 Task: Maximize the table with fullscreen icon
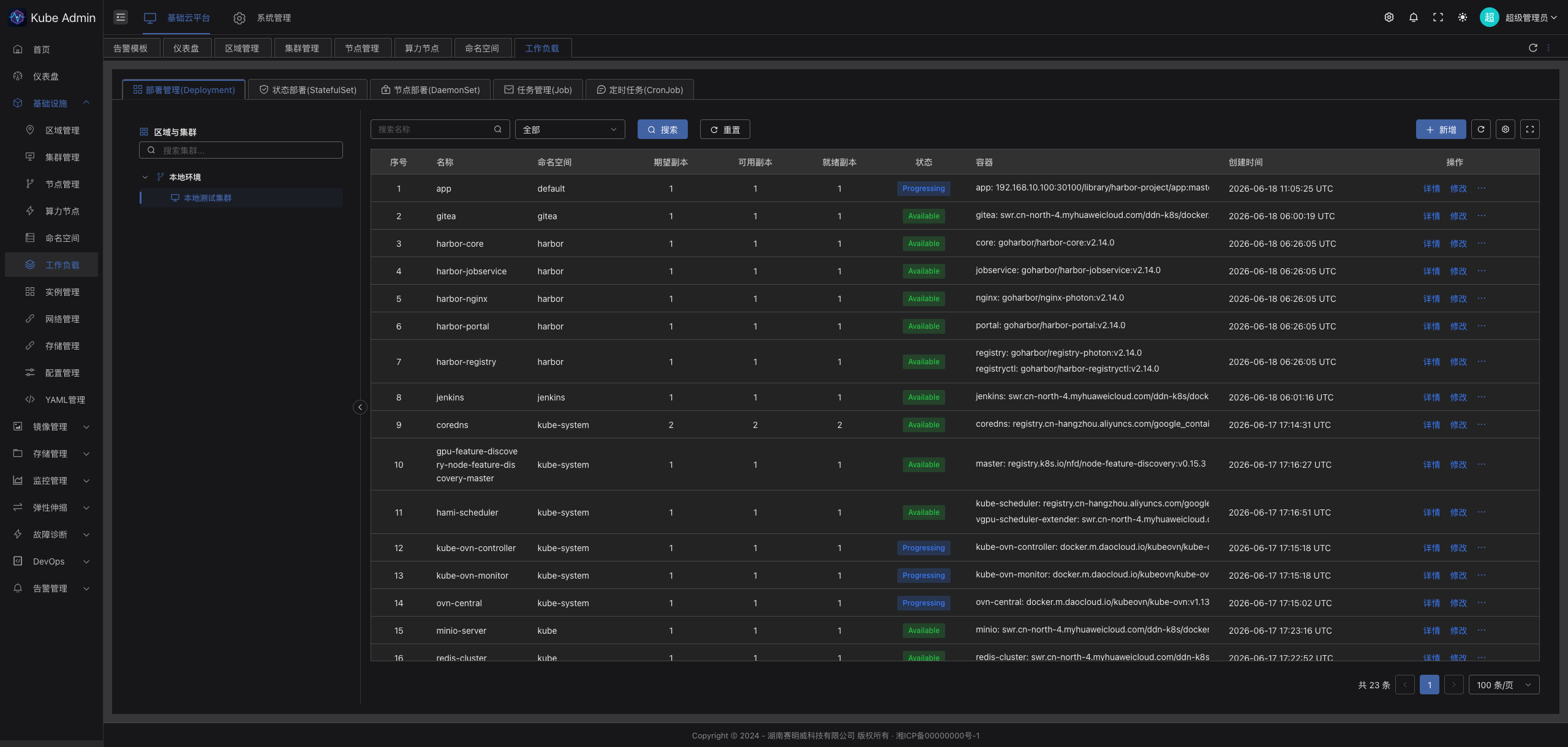click(x=1530, y=129)
